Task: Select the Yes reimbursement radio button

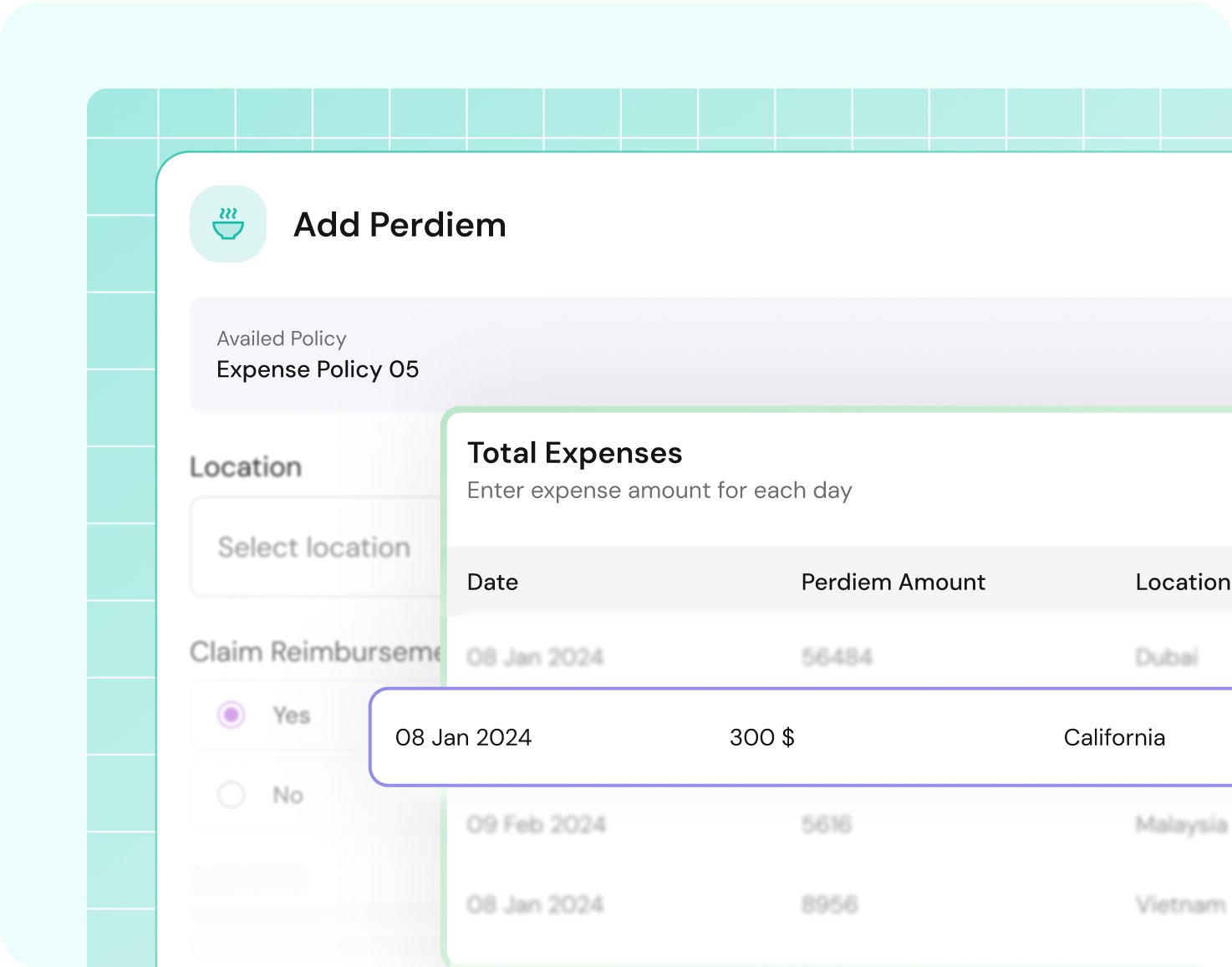Action: 232,715
